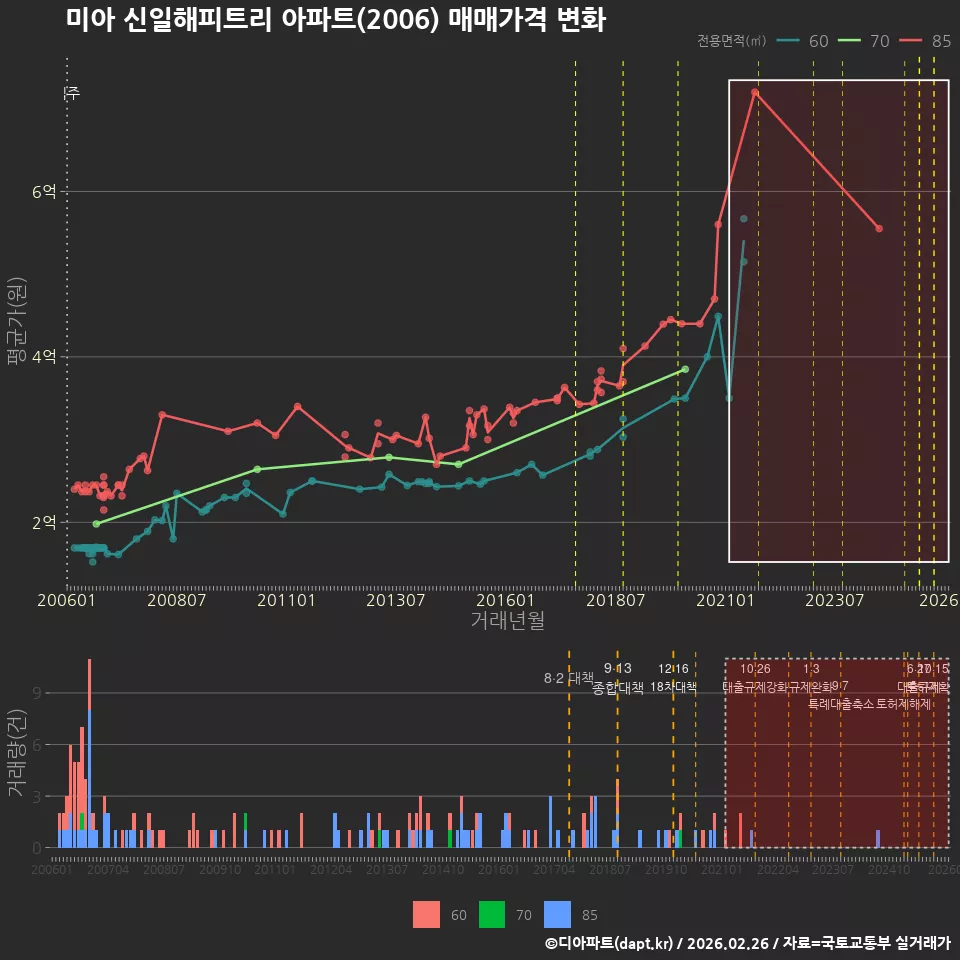The image size is (960, 960).
Task: Click the 9 label on volume axis
Action: [x=37, y=693]
